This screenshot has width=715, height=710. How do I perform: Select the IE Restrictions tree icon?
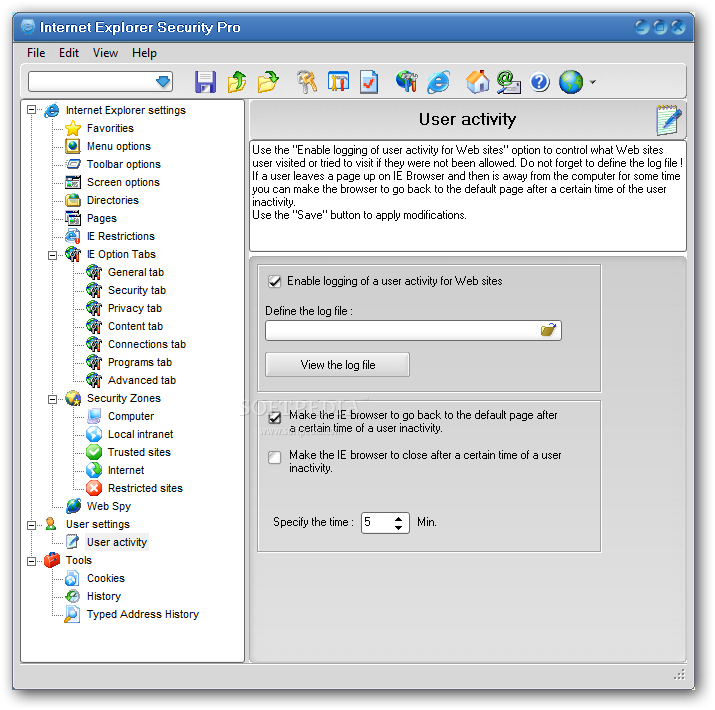tap(73, 236)
